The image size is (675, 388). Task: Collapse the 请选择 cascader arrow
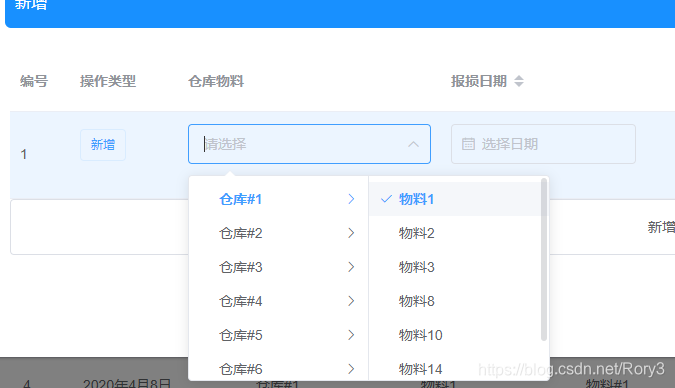[x=413, y=144]
